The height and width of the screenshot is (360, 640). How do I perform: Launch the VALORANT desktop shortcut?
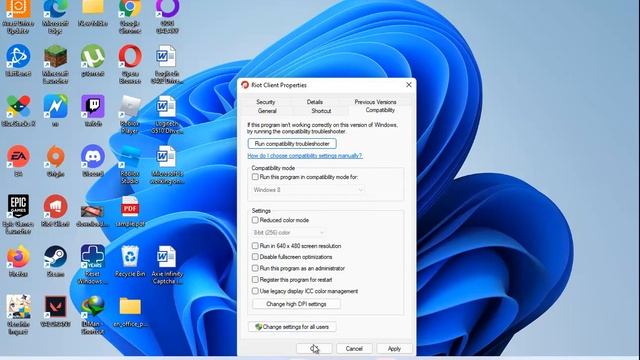[x=56, y=307]
